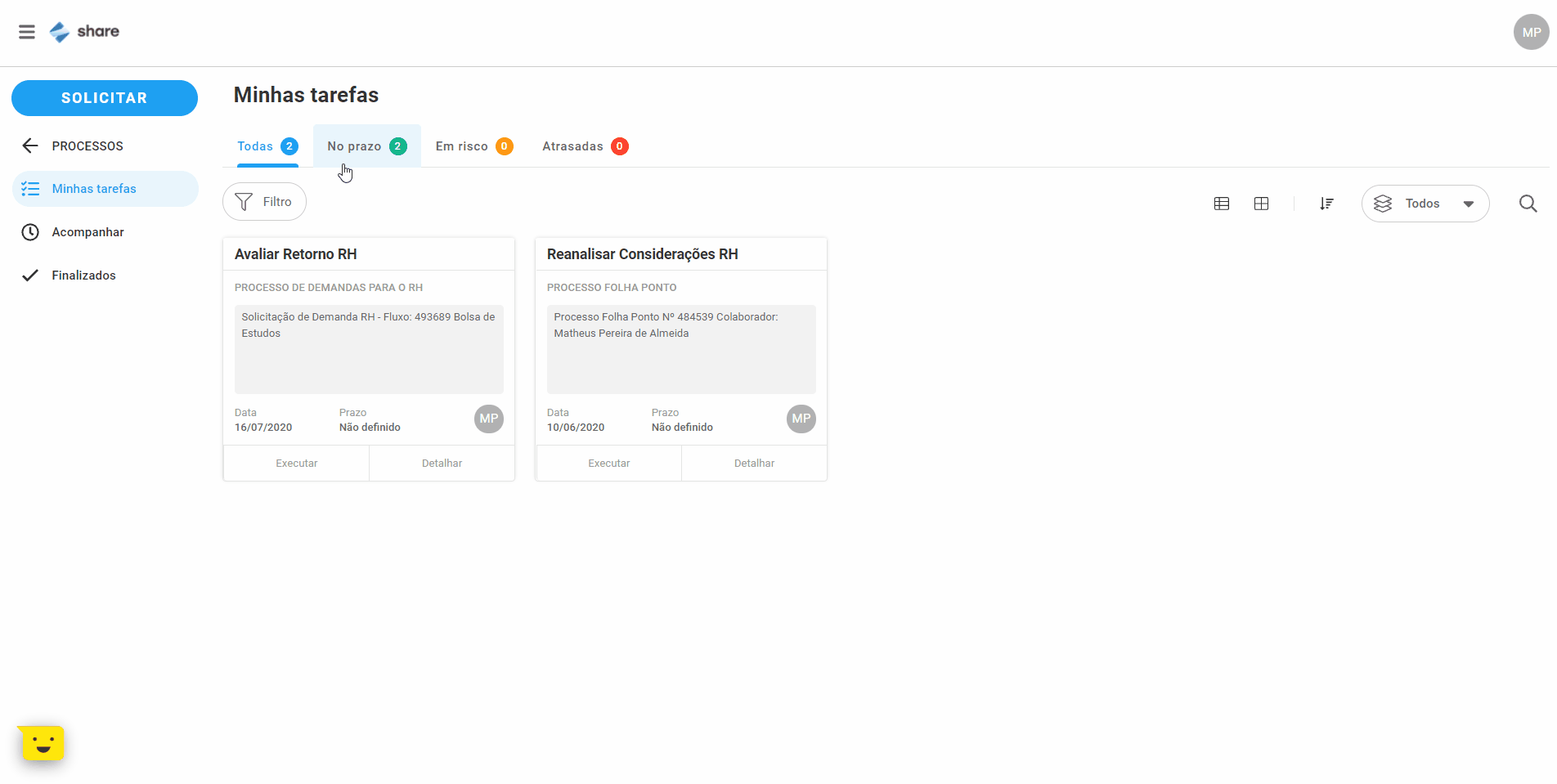The image size is (1557, 784).
Task: Click the green badge on No prazo
Action: coord(398,146)
